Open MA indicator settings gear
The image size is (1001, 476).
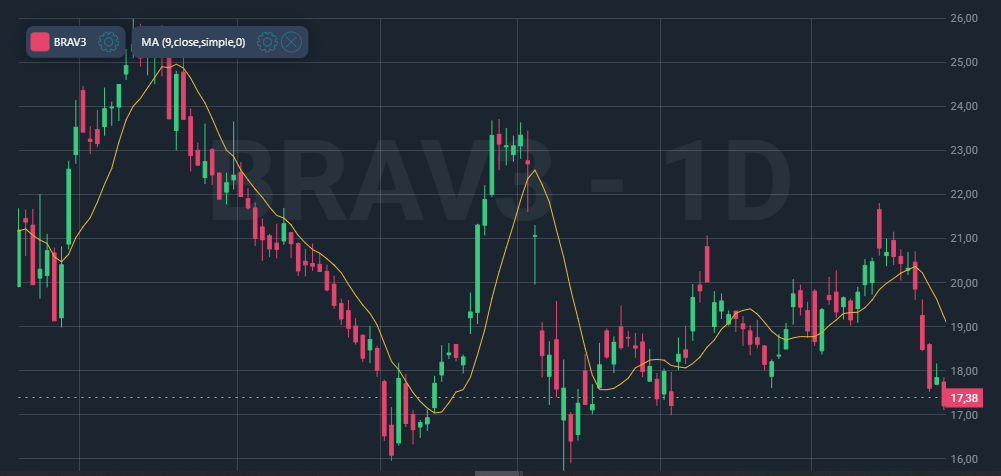[x=267, y=42]
